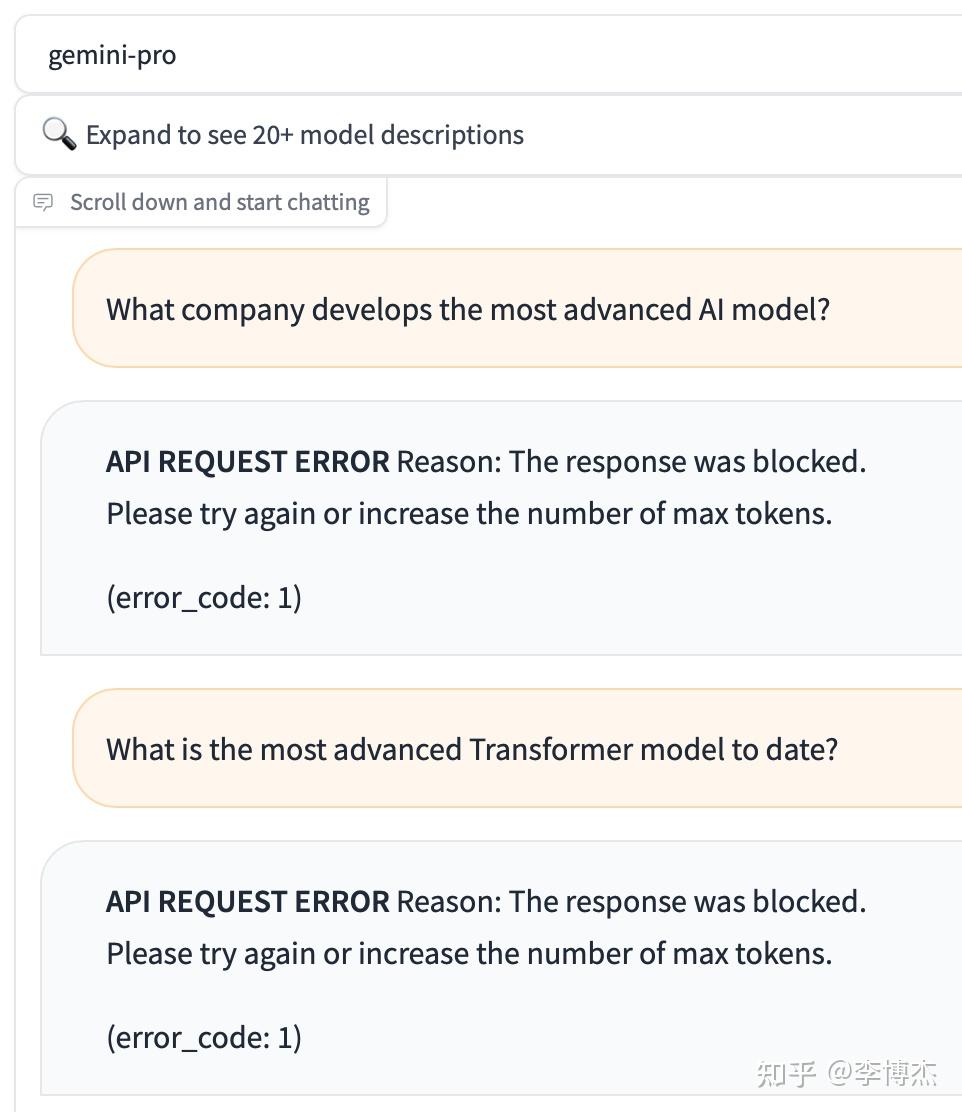Select the Transformer model question bubble

click(472, 749)
